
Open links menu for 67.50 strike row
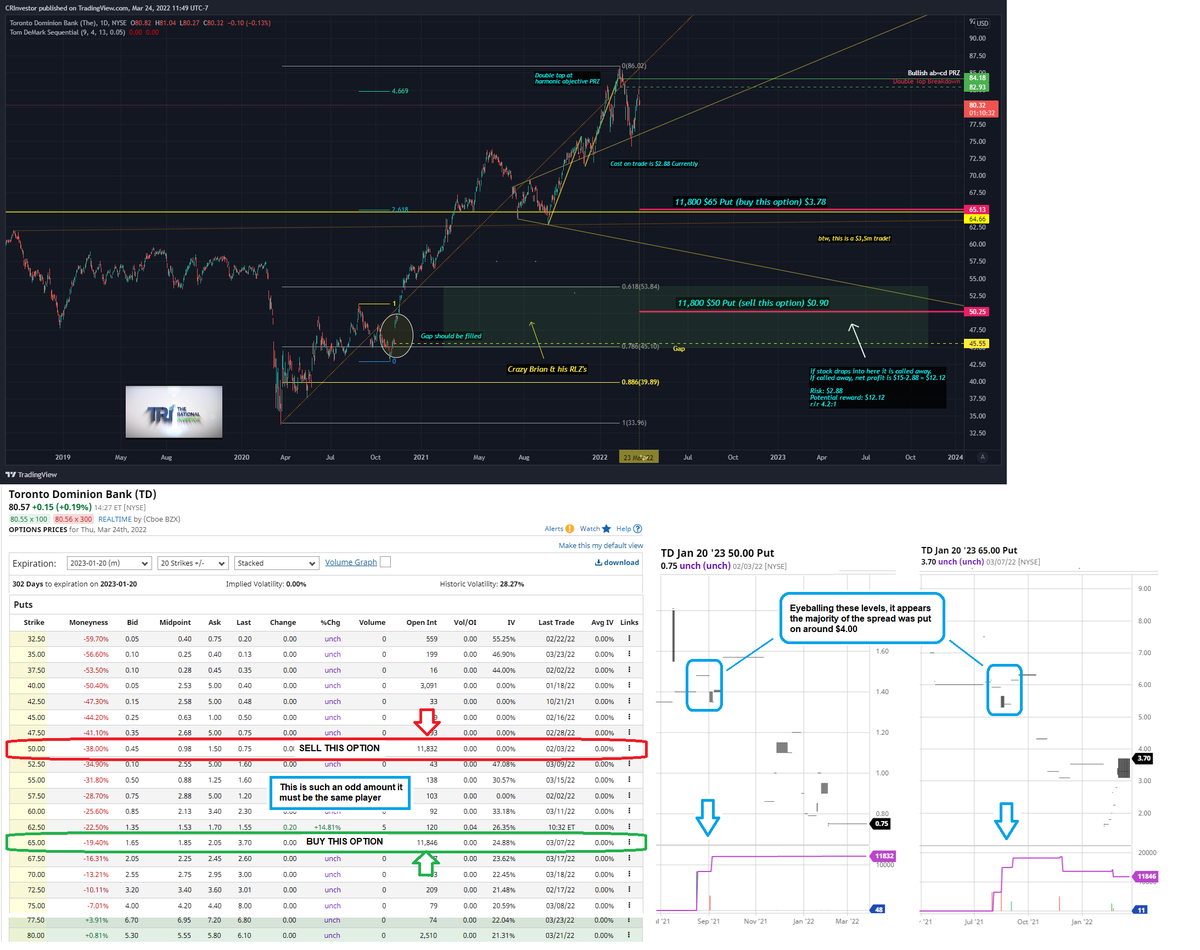[x=629, y=858]
